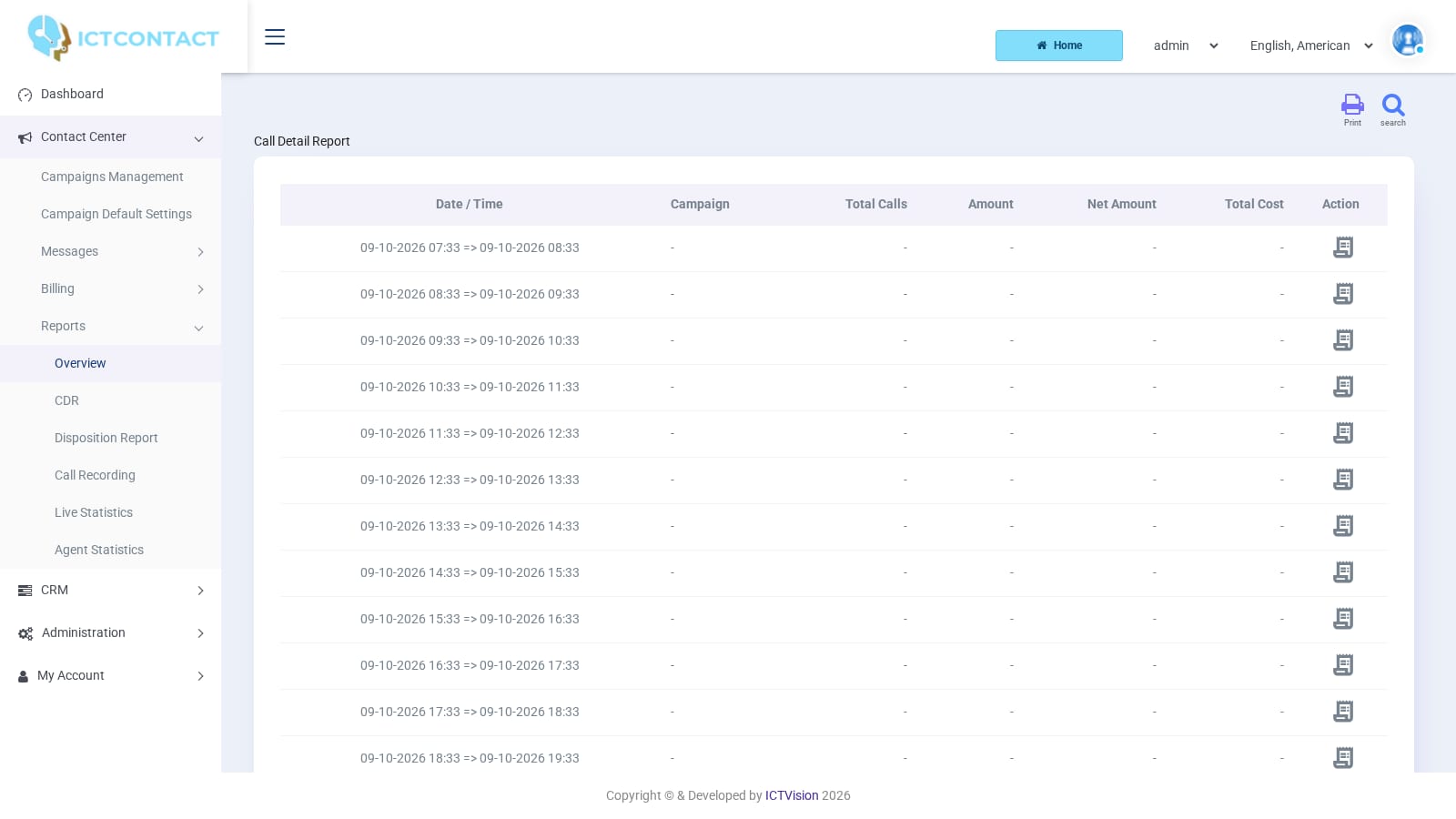View report details for 14:33 => 15:33 row
Screen dimensions: 1456x819
pos(1343,572)
